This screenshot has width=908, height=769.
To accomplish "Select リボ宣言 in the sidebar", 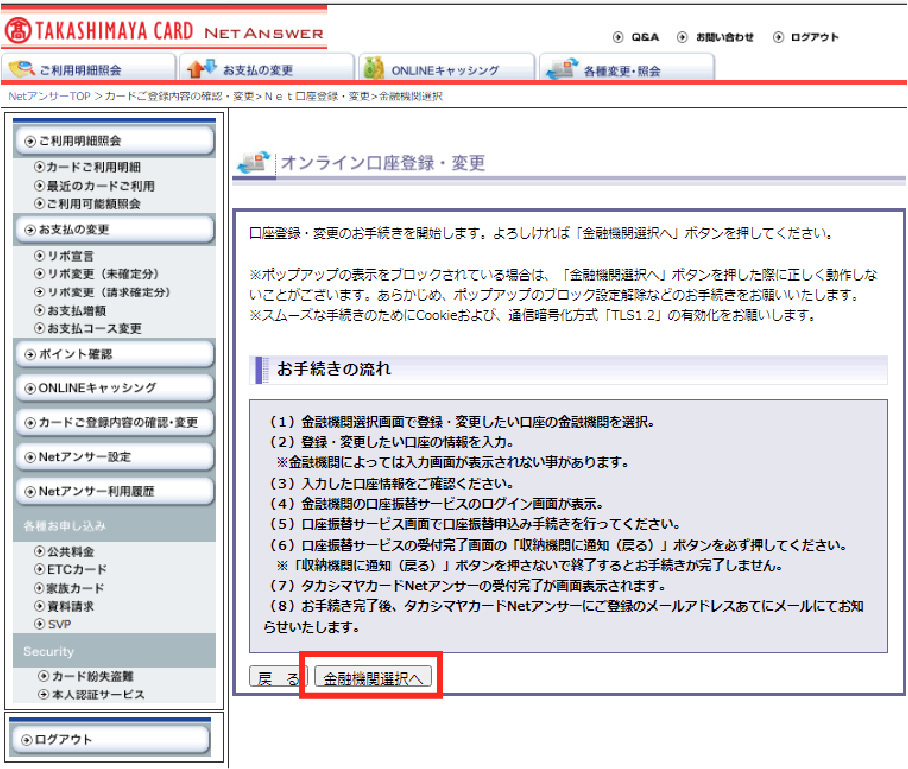I will click(70, 256).
